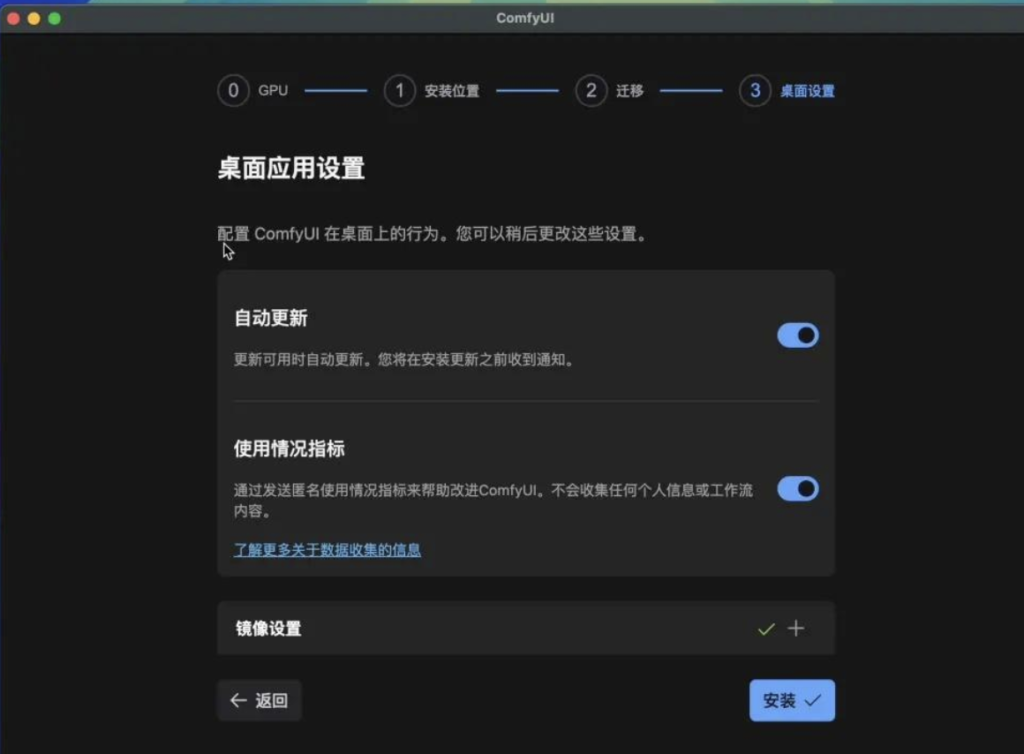Click the ComfyUI window title

click(525, 18)
